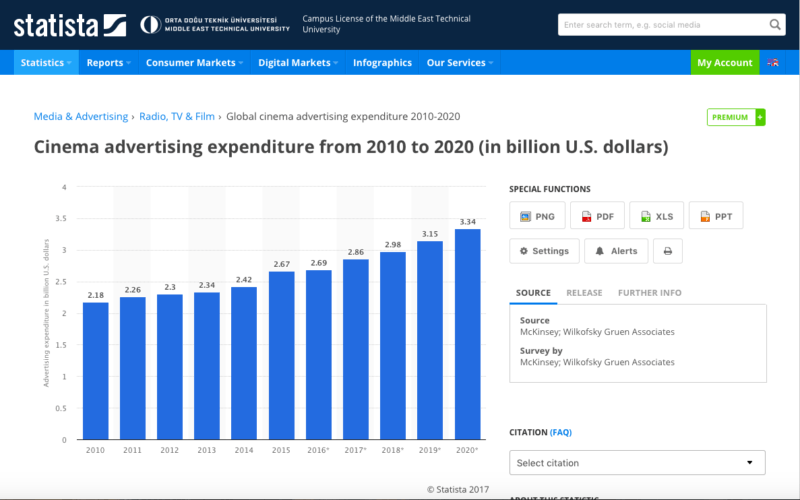Go to Media & Advertising breadcrumb
Viewport: 800px width, 500px height.
click(x=81, y=116)
